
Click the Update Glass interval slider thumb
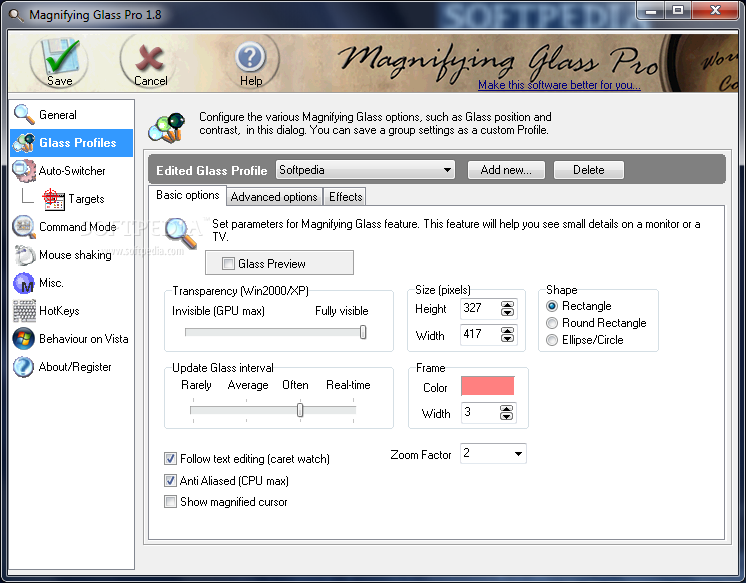[300, 410]
